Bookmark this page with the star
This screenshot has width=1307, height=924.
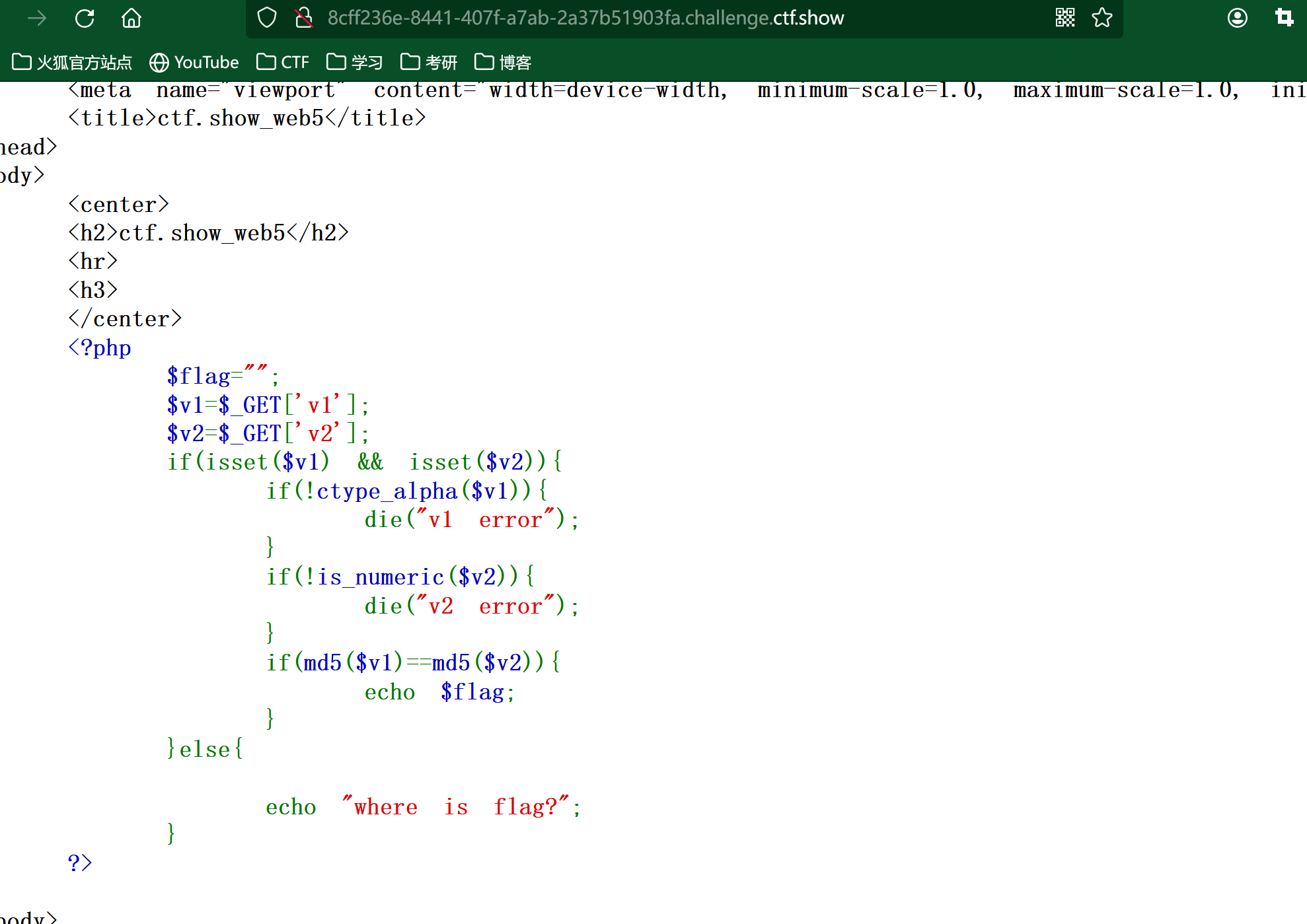click(1102, 18)
